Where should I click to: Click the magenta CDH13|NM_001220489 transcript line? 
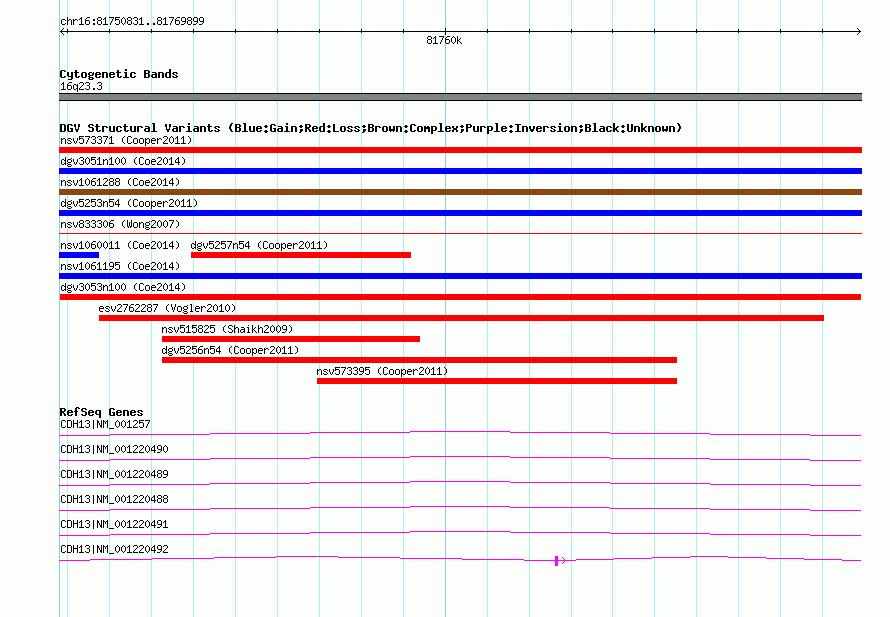click(460, 484)
